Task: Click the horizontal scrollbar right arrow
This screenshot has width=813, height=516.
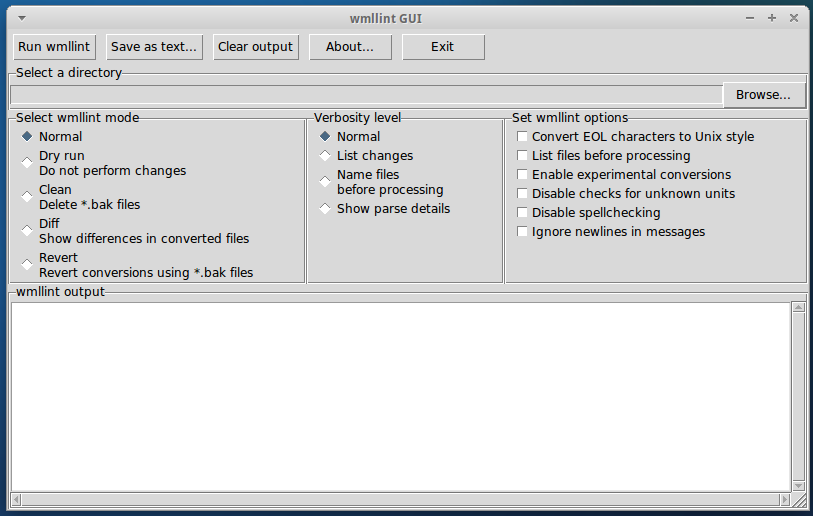Action: click(x=784, y=499)
